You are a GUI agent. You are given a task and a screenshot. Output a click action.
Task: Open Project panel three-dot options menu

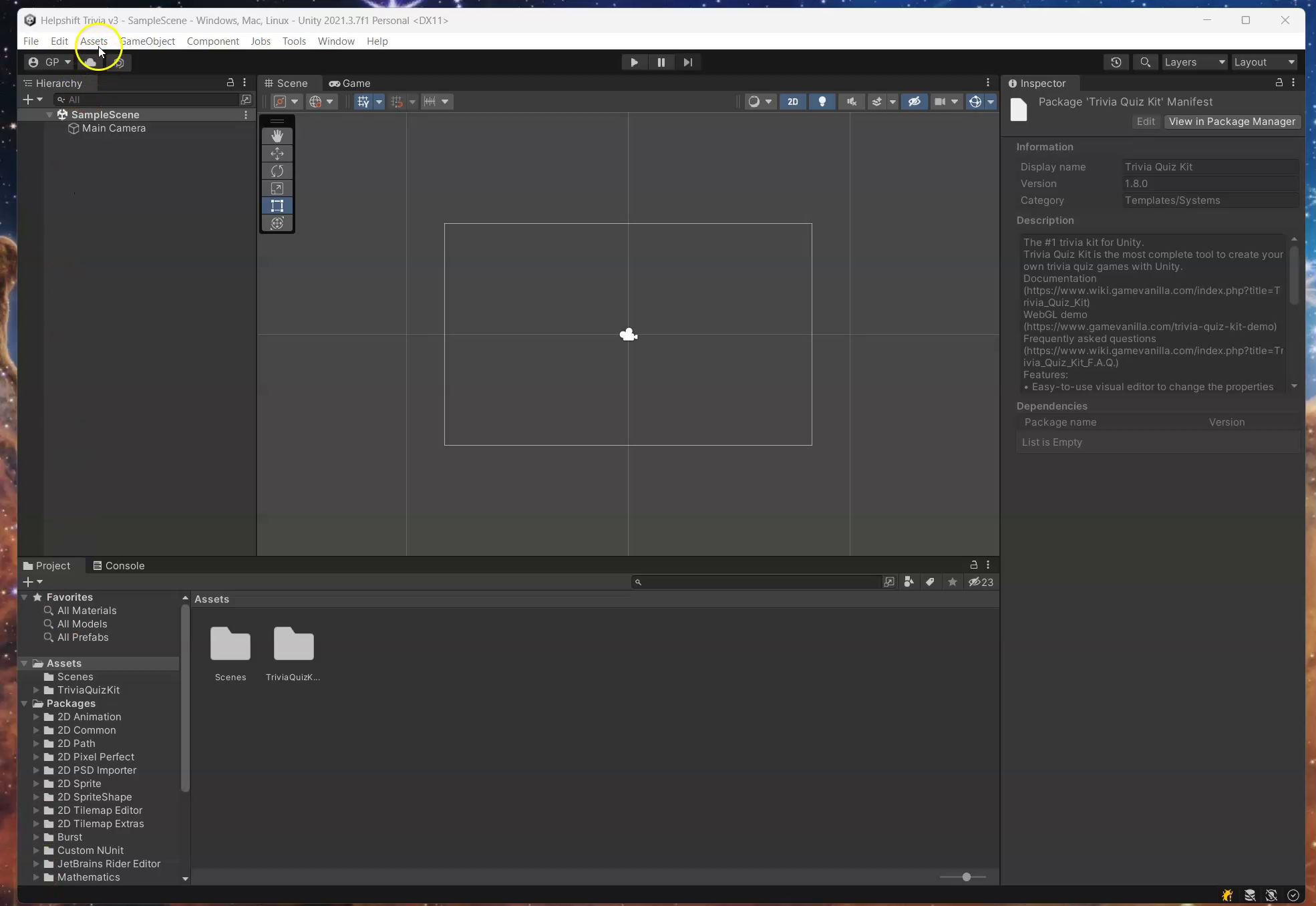(988, 565)
